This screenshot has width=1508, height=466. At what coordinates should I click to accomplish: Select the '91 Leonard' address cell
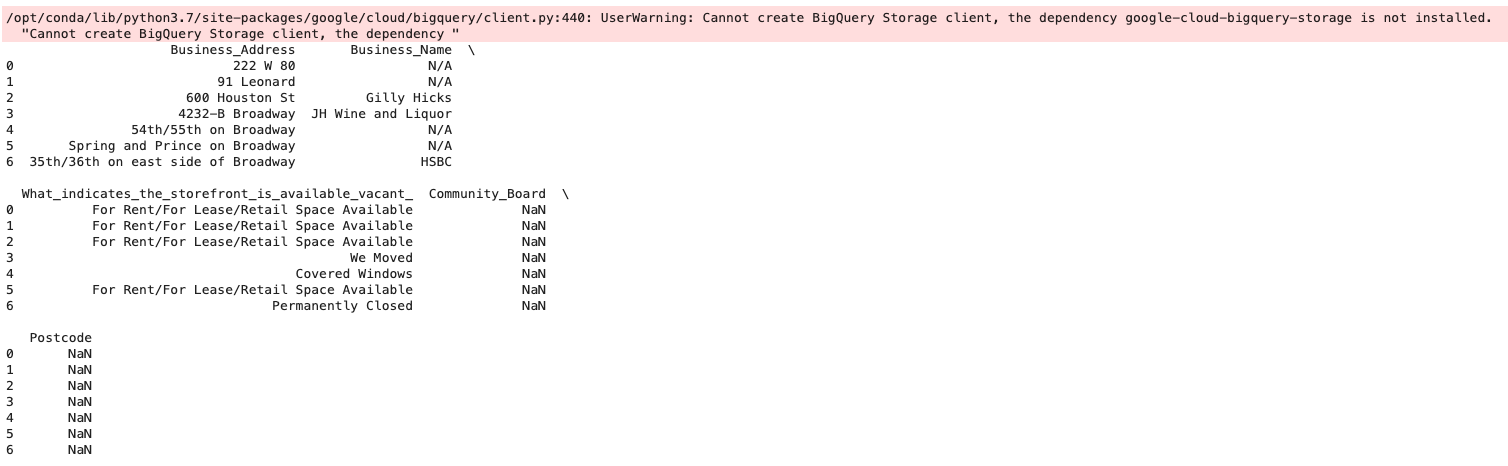coord(256,81)
